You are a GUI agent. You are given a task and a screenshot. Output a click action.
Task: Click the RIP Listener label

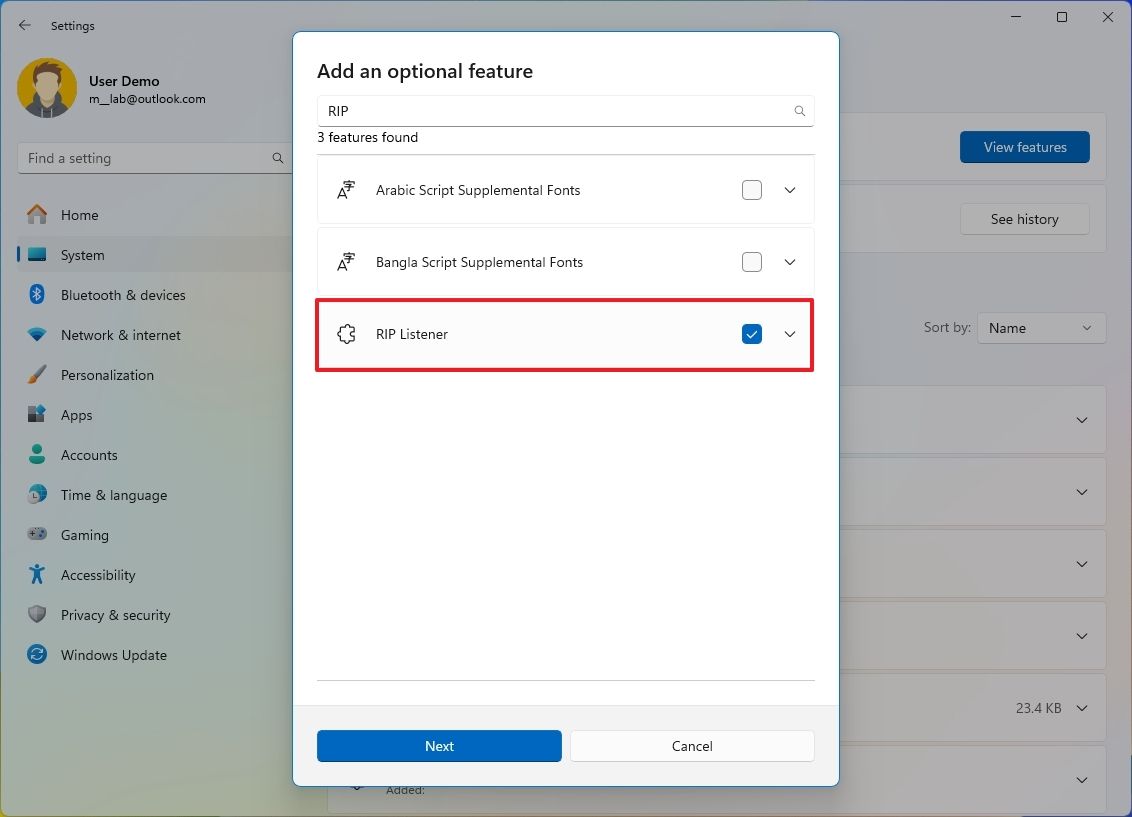(412, 334)
